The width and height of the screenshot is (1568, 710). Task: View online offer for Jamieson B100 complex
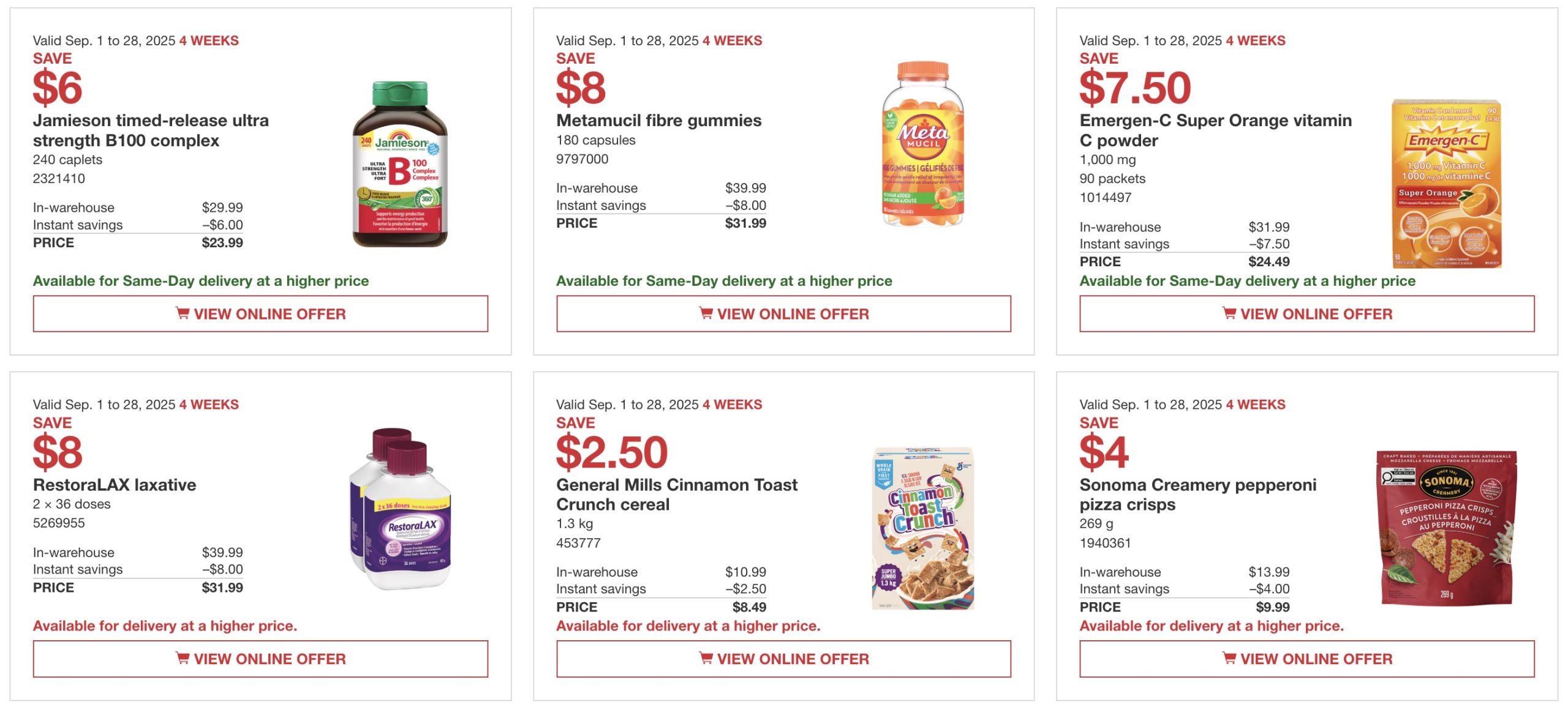260,314
